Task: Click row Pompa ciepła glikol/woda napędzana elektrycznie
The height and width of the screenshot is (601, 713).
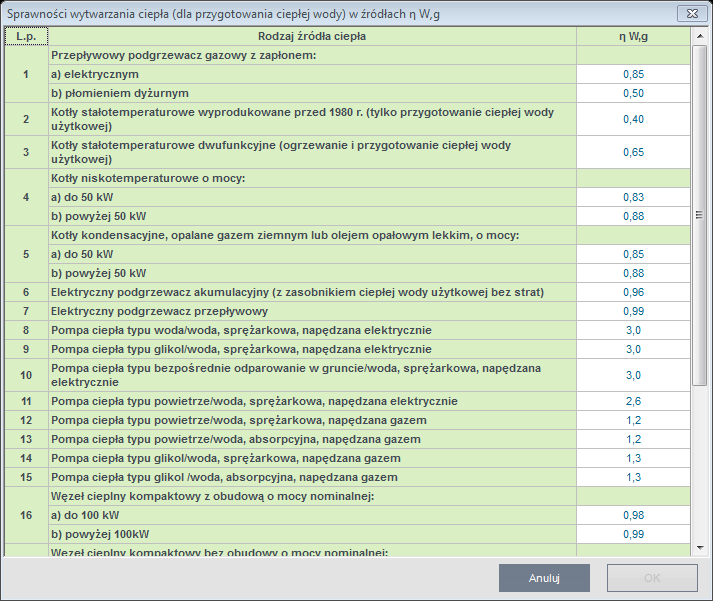Action: (x=312, y=349)
